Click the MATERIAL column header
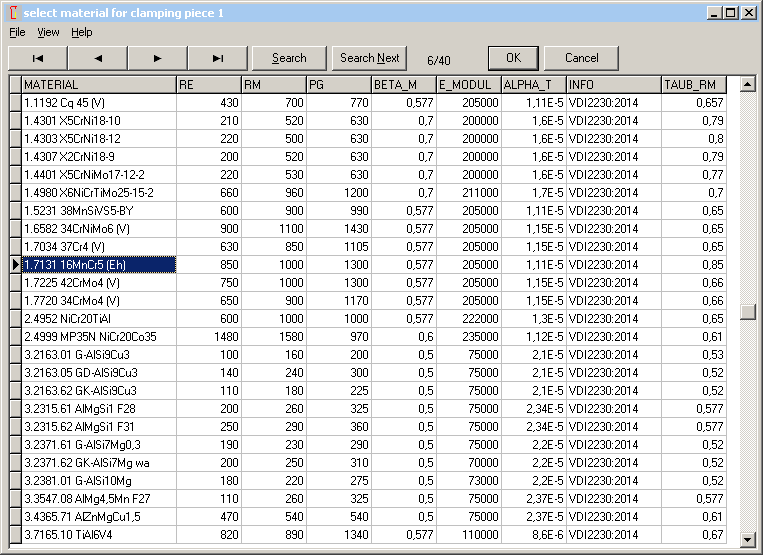The height and width of the screenshot is (555, 763). coord(98,85)
